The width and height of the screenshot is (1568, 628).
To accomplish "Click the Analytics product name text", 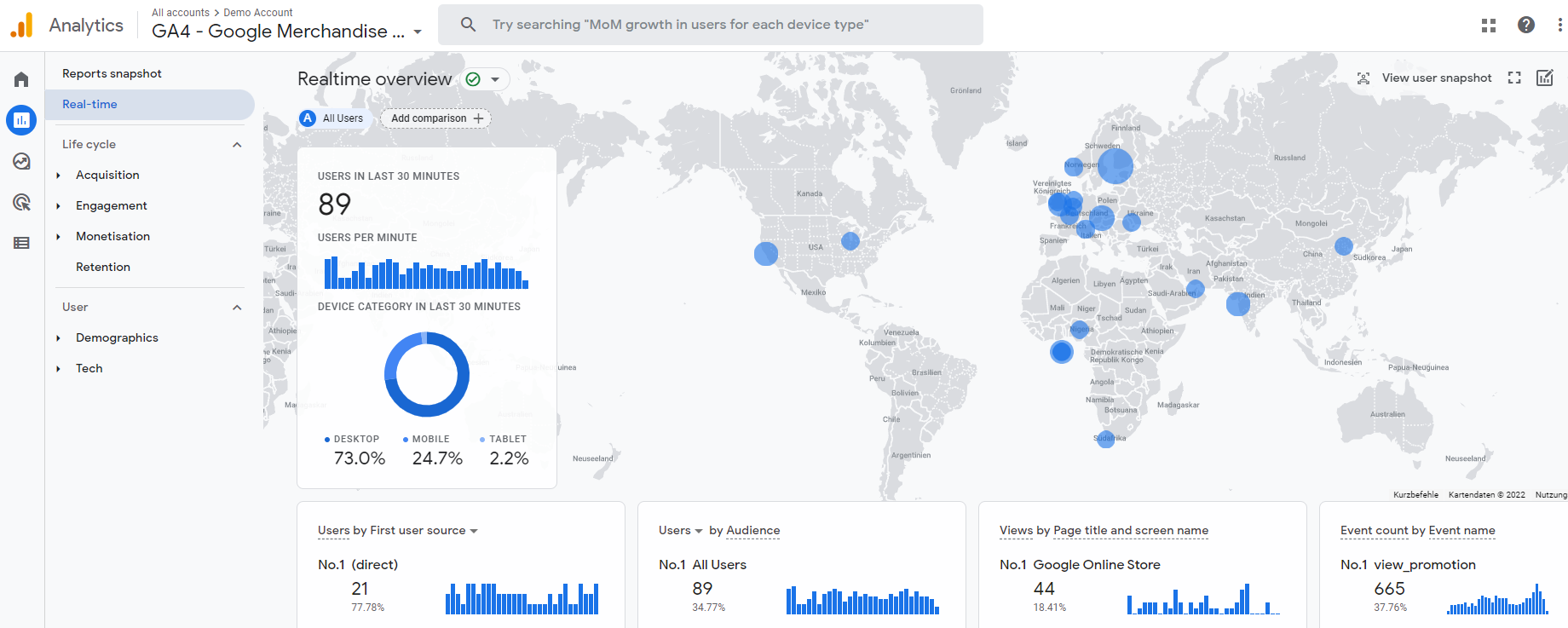I will coord(86,26).
